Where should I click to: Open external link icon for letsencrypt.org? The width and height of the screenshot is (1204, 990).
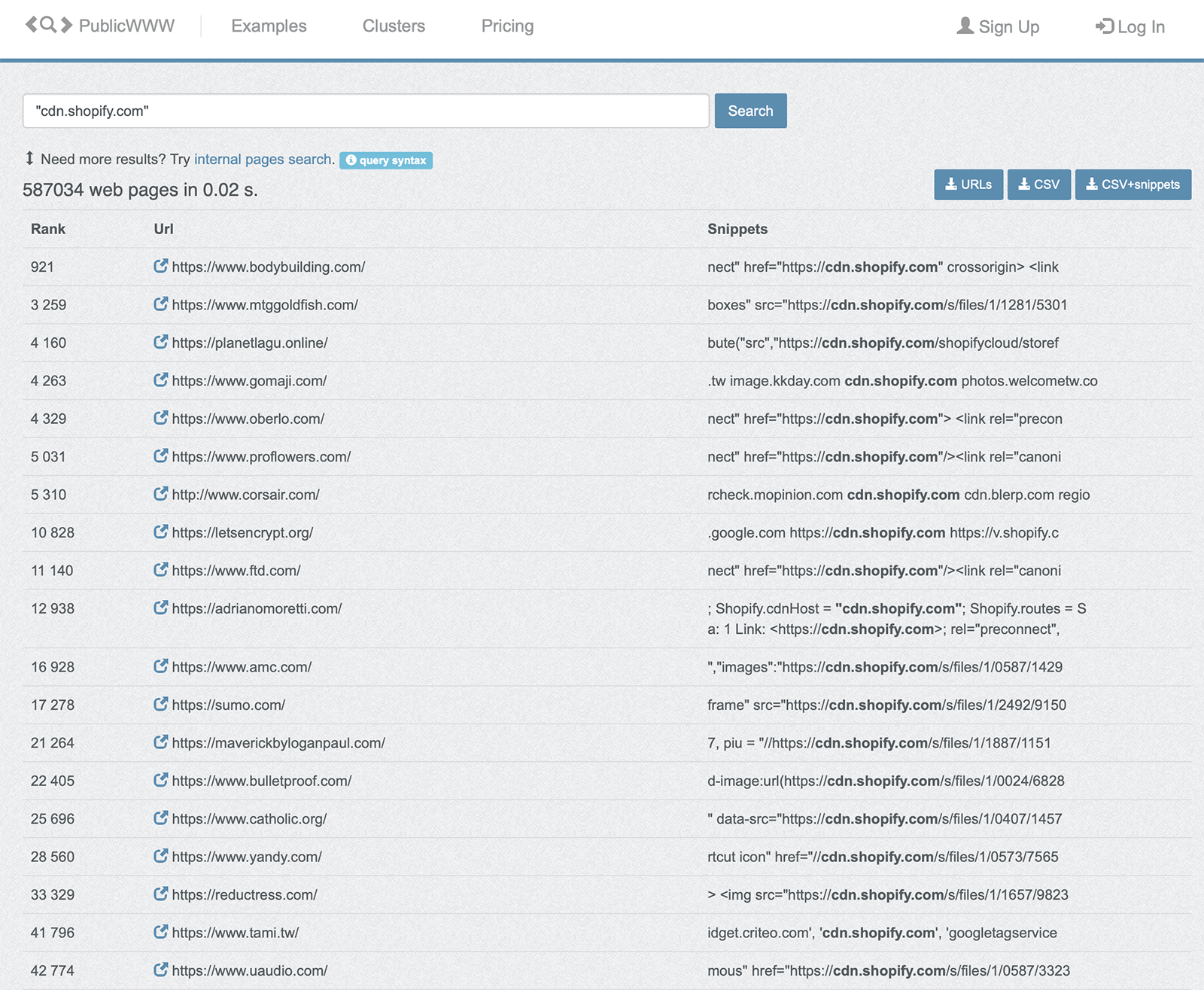point(160,532)
